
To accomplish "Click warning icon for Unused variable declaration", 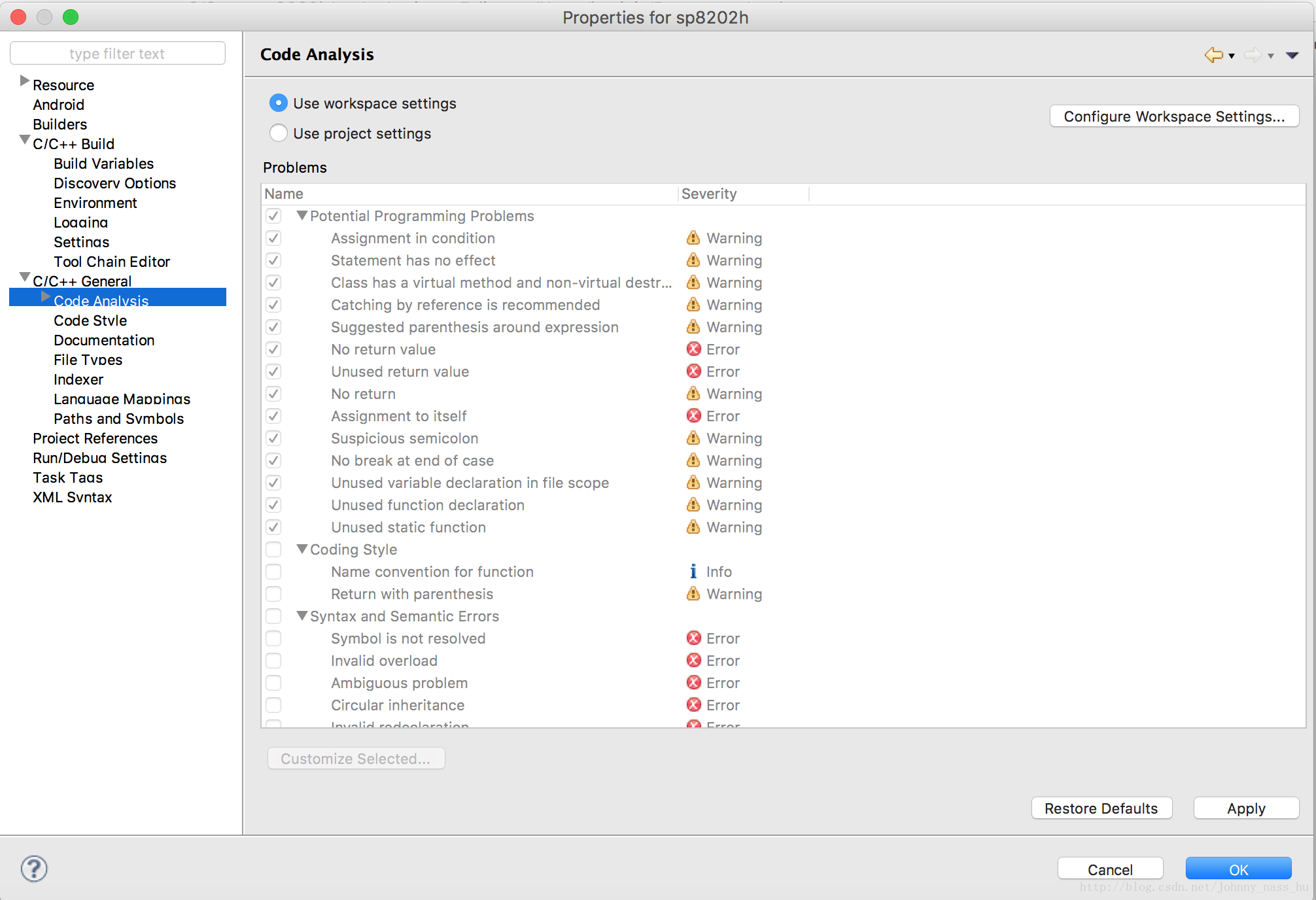I will tap(693, 483).
